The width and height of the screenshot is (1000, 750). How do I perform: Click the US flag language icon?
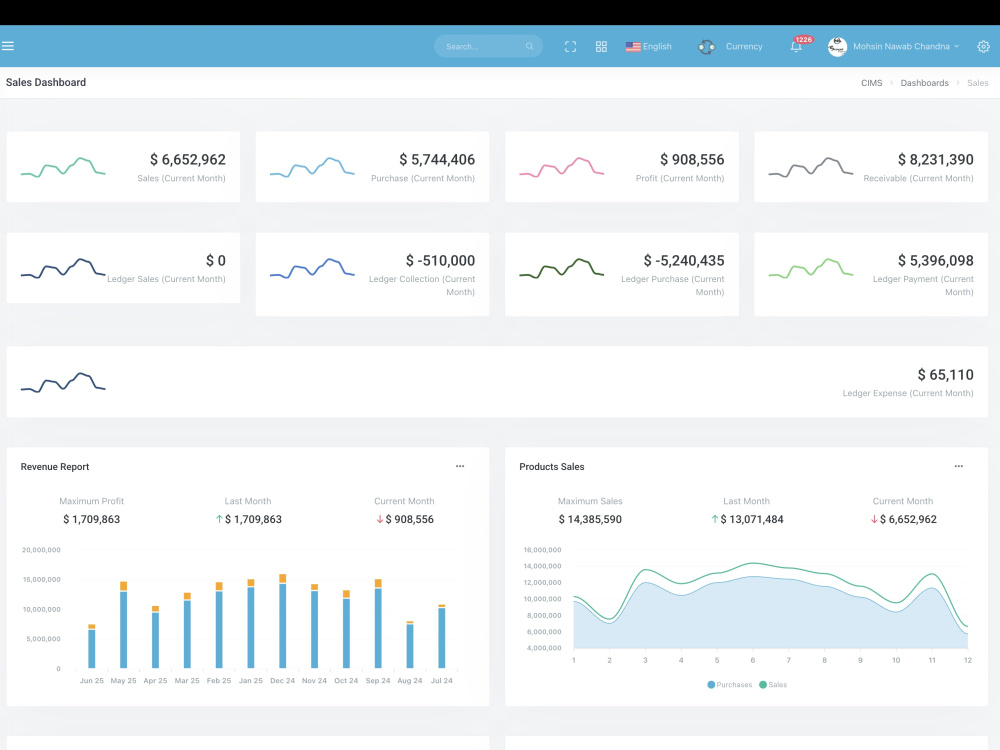pos(633,47)
